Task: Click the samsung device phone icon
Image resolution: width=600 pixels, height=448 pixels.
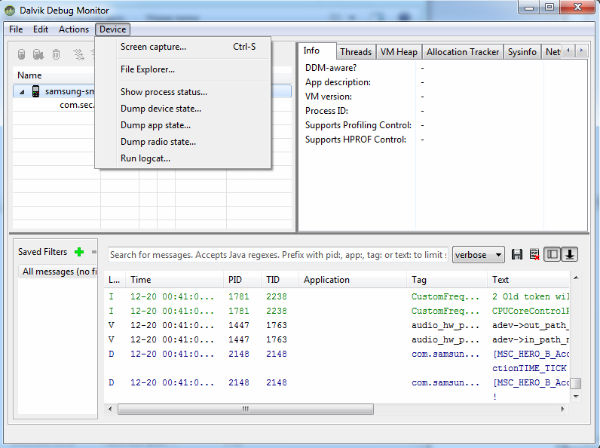Action: point(35,91)
